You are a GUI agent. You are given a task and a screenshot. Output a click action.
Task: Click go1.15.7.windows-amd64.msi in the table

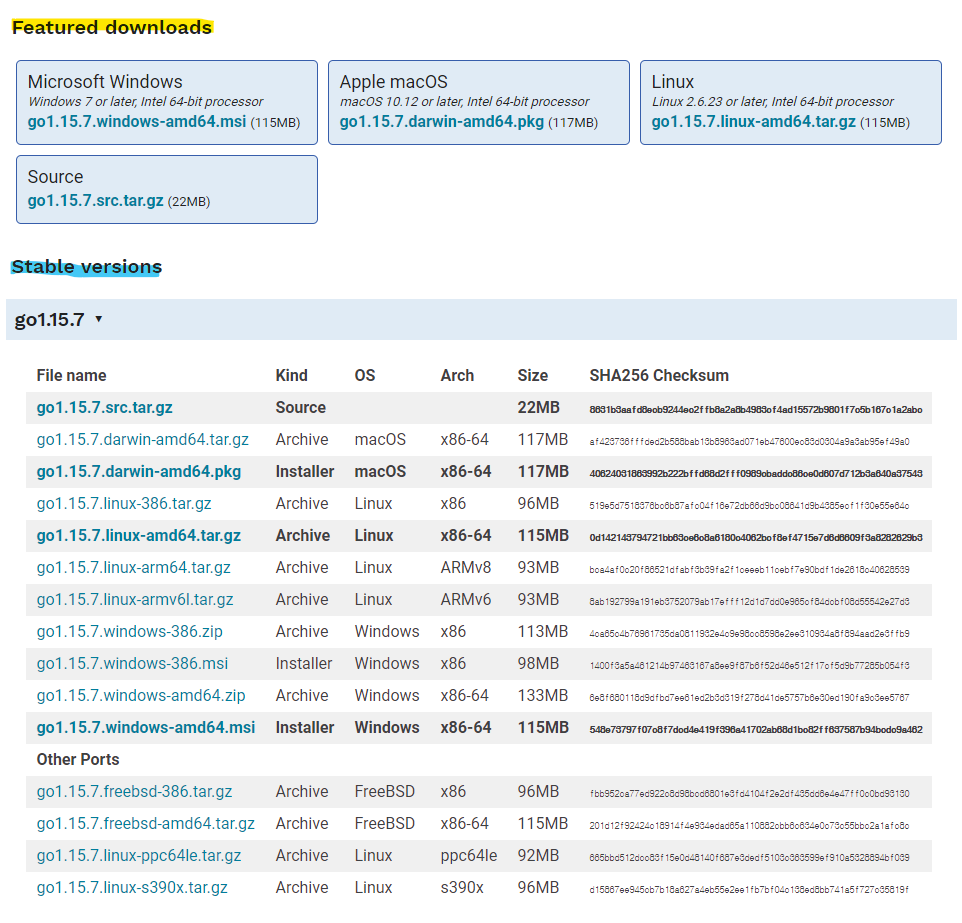pos(145,727)
